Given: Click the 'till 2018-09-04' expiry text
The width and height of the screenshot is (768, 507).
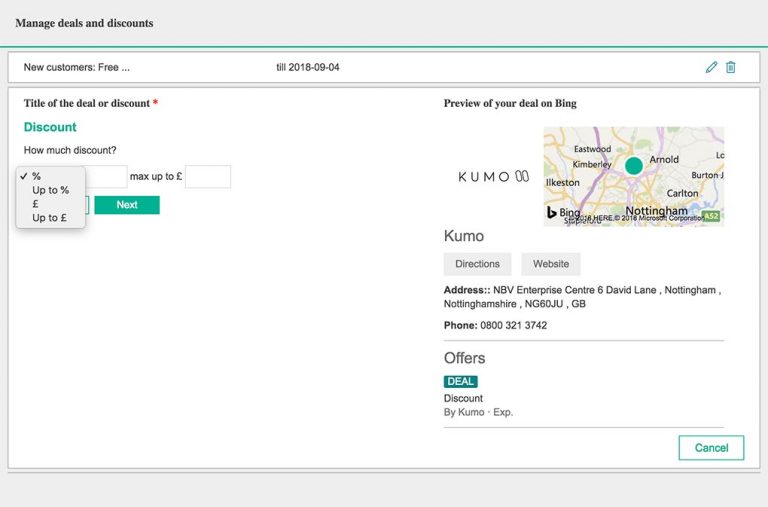Looking at the screenshot, I should [308, 67].
